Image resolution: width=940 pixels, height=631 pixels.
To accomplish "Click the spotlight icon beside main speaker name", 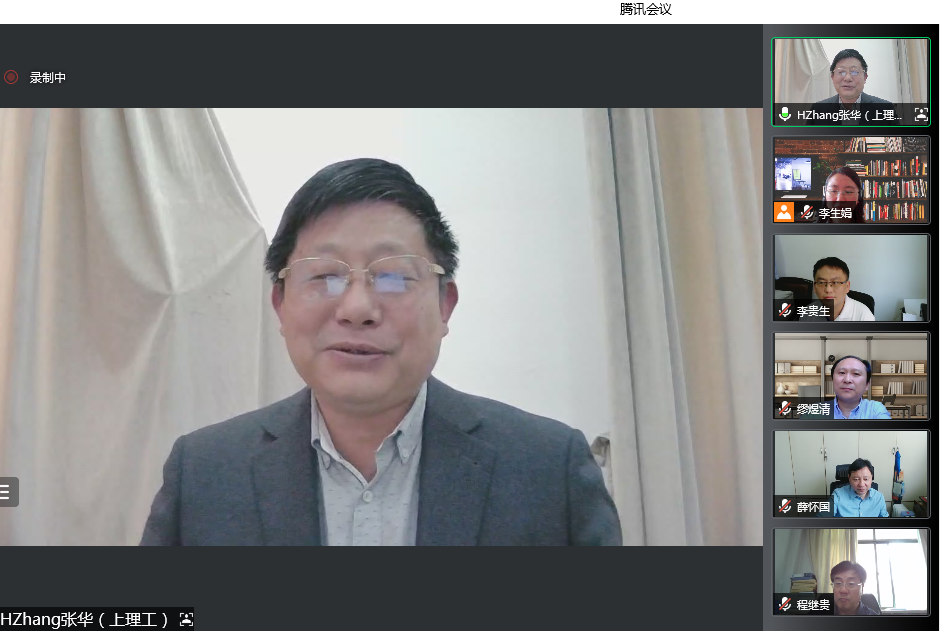I will [x=186, y=620].
